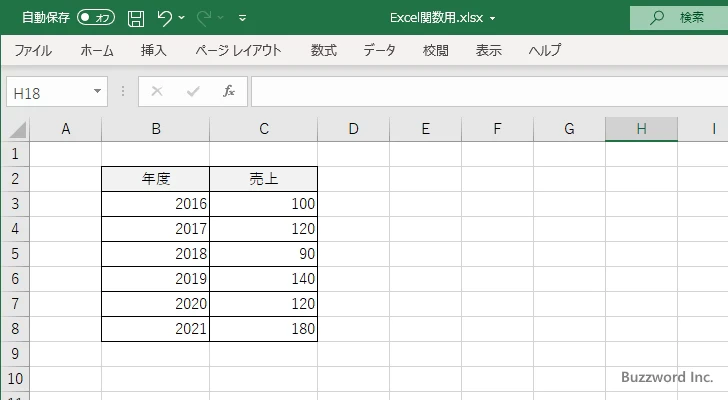Switch to the 数式 (Formulas) tab
This screenshot has height=400, width=728.
click(x=324, y=50)
